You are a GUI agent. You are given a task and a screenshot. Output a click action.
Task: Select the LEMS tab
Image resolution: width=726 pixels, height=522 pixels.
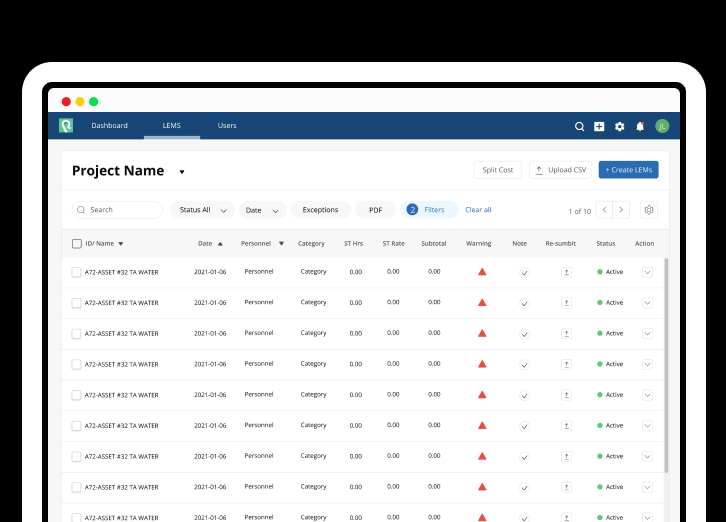172,126
